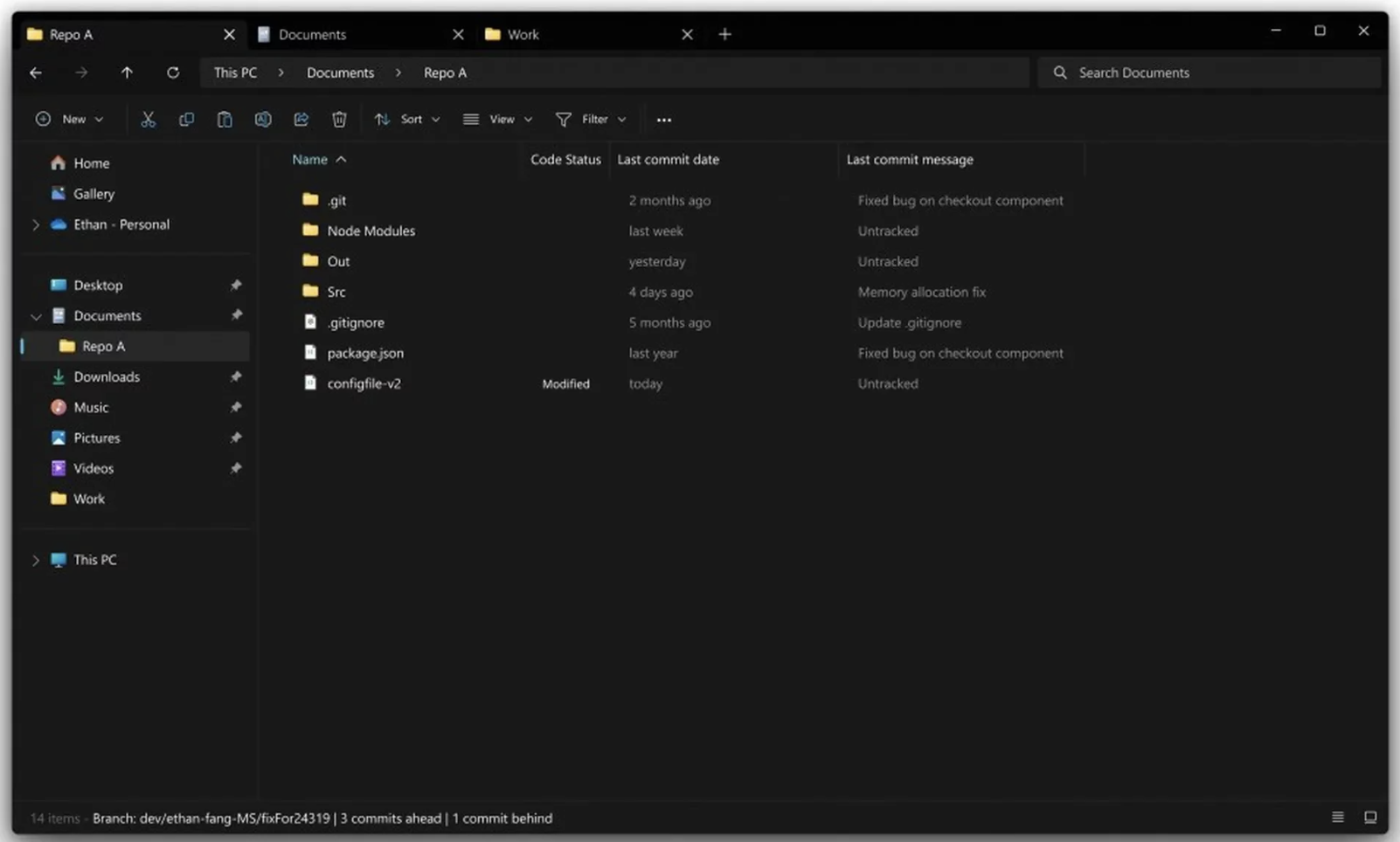Expand breadcrumb chevron after This PC
The height and width of the screenshot is (842, 1400).
point(281,72)
